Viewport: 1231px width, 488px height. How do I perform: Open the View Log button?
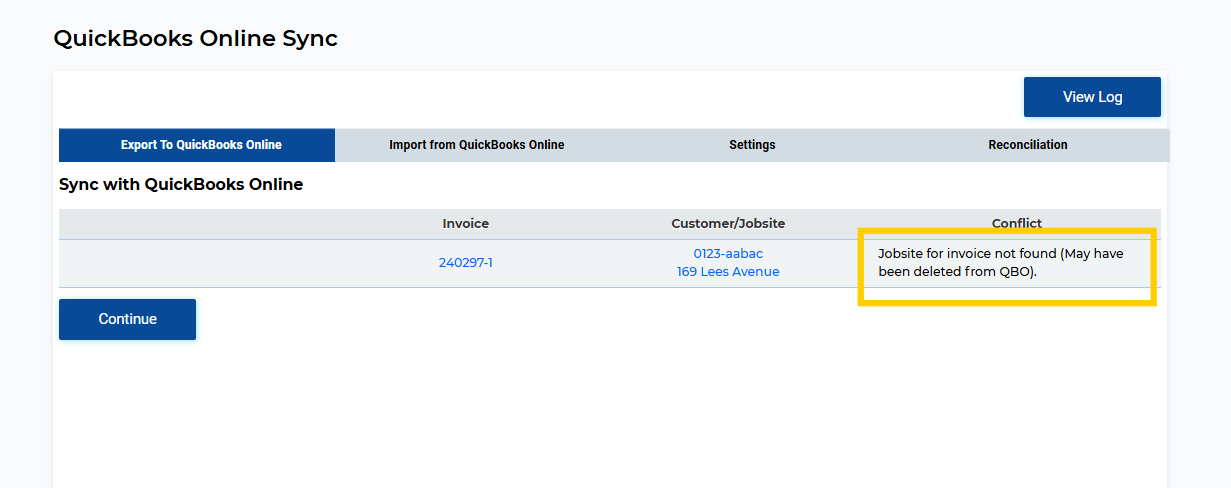(1092, 97)
